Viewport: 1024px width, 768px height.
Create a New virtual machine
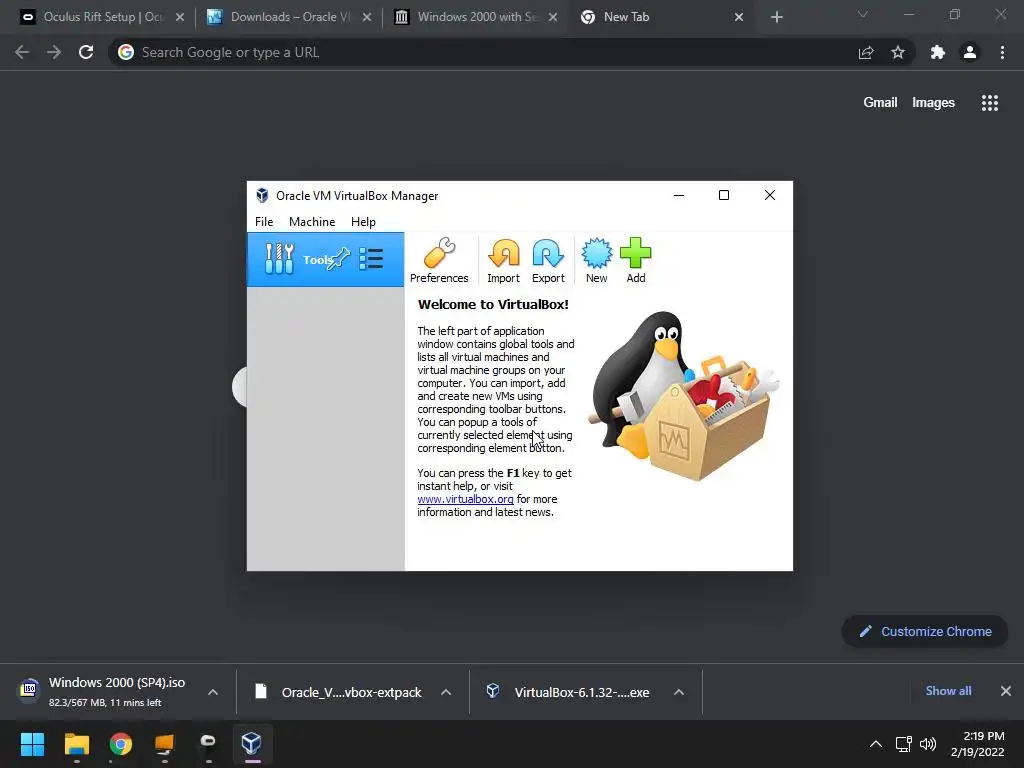(x=596, y=261)
